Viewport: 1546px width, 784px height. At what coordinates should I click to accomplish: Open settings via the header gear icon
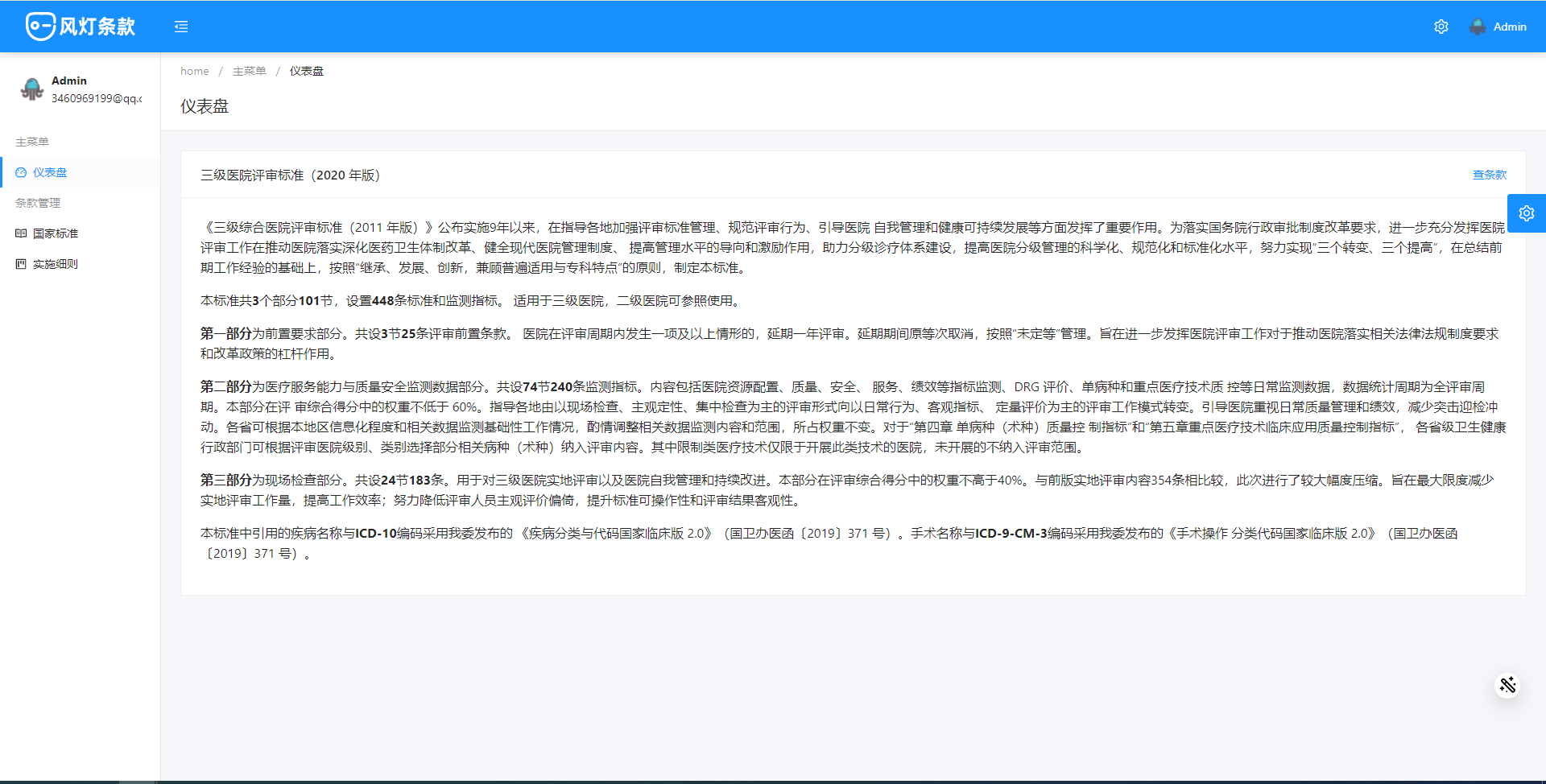(1441, 27)
